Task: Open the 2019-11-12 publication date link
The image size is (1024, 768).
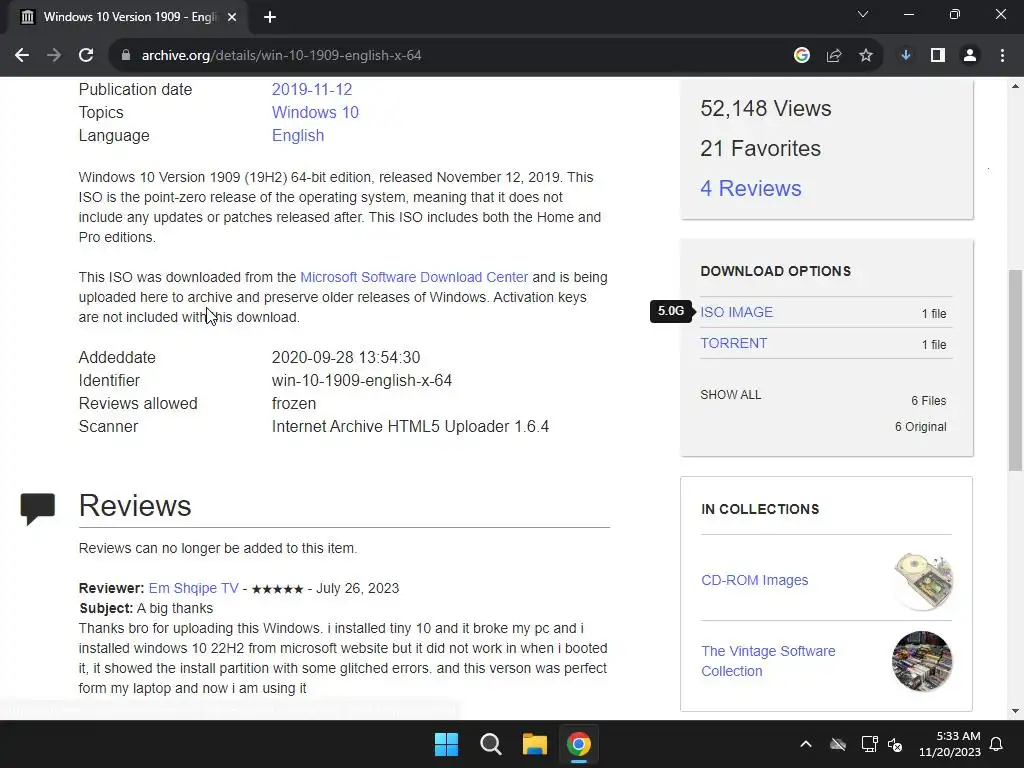Action: [312, 89]
